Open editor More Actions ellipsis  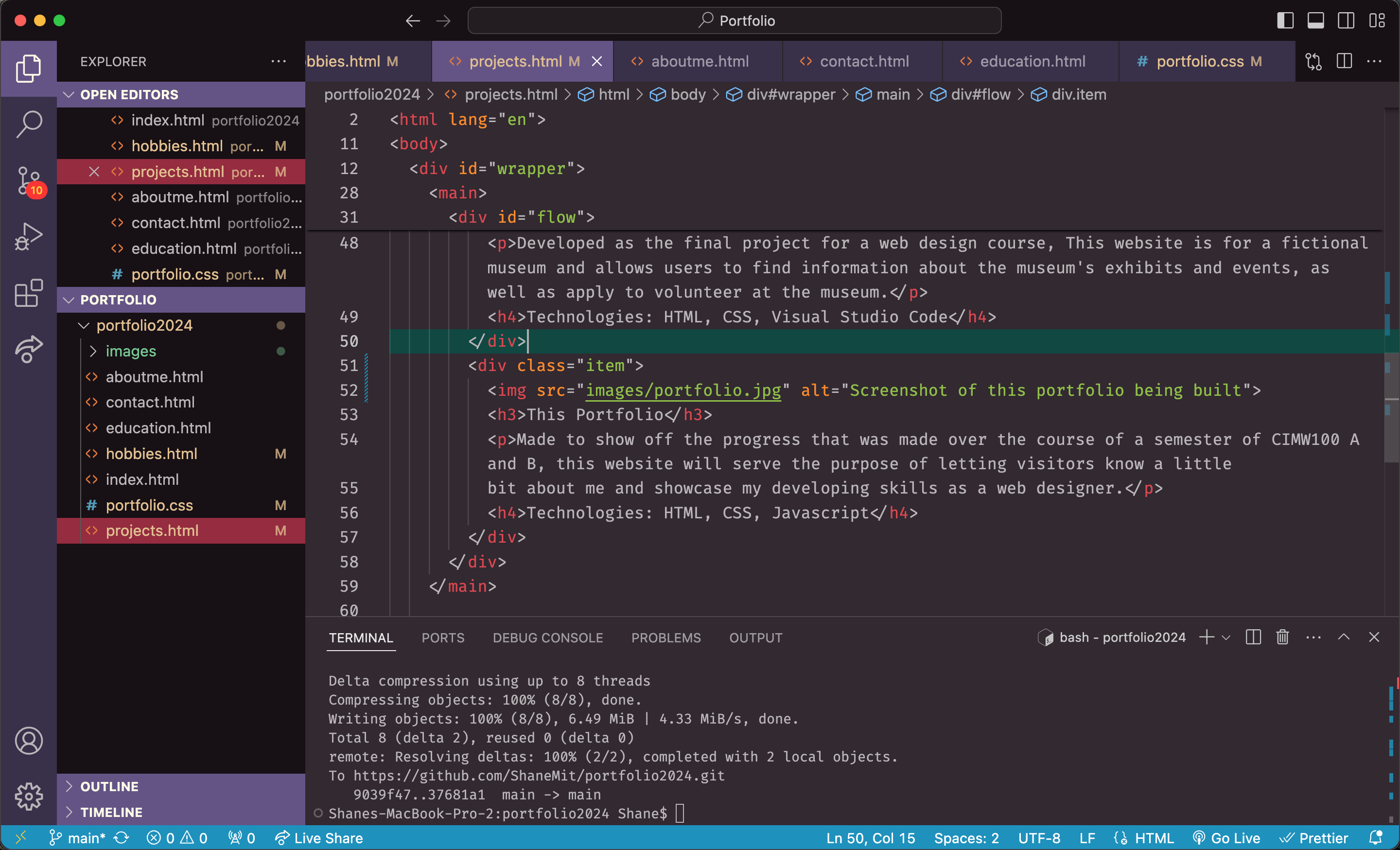tap(1374, 61)
